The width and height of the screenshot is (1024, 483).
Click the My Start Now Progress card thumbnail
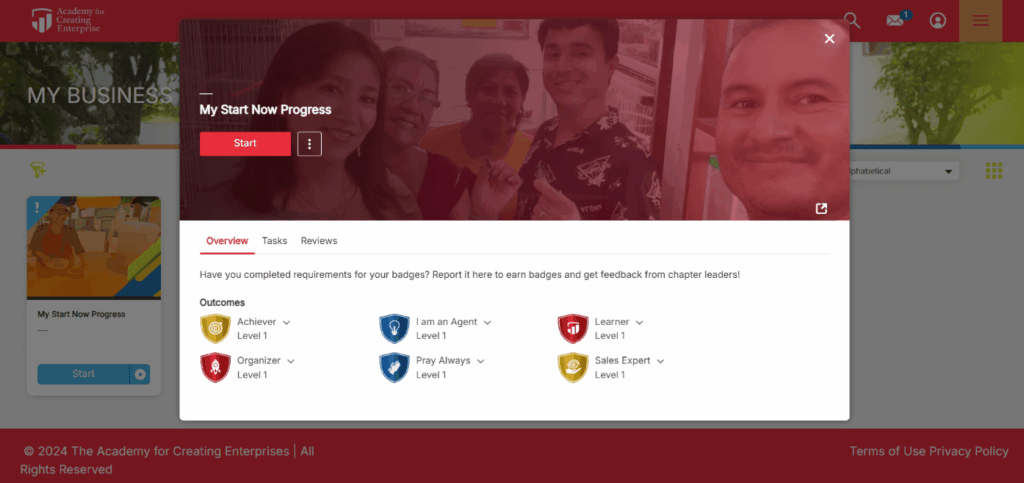point(93,247)
